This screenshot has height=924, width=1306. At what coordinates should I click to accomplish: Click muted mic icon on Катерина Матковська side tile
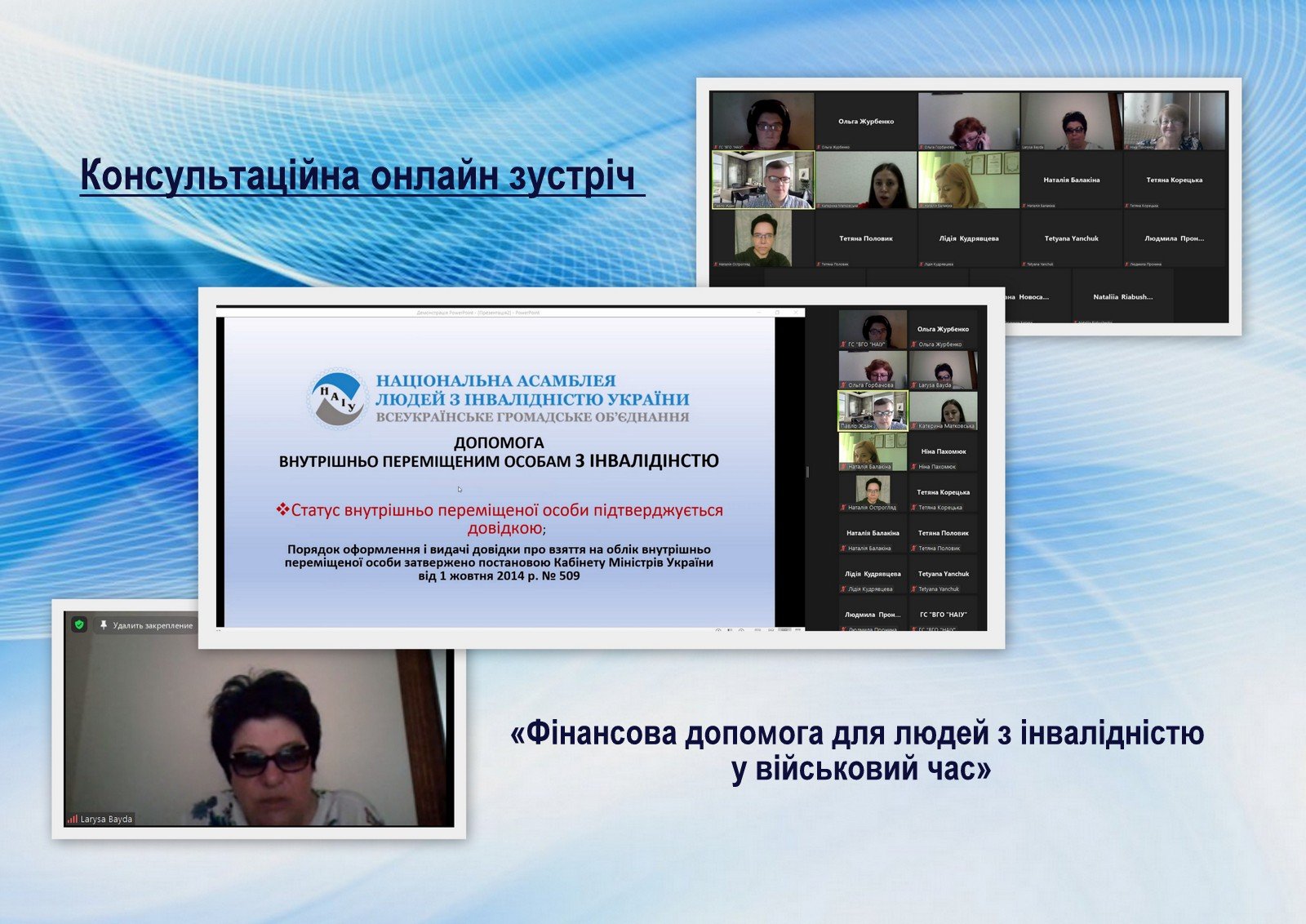coord(913,426)
